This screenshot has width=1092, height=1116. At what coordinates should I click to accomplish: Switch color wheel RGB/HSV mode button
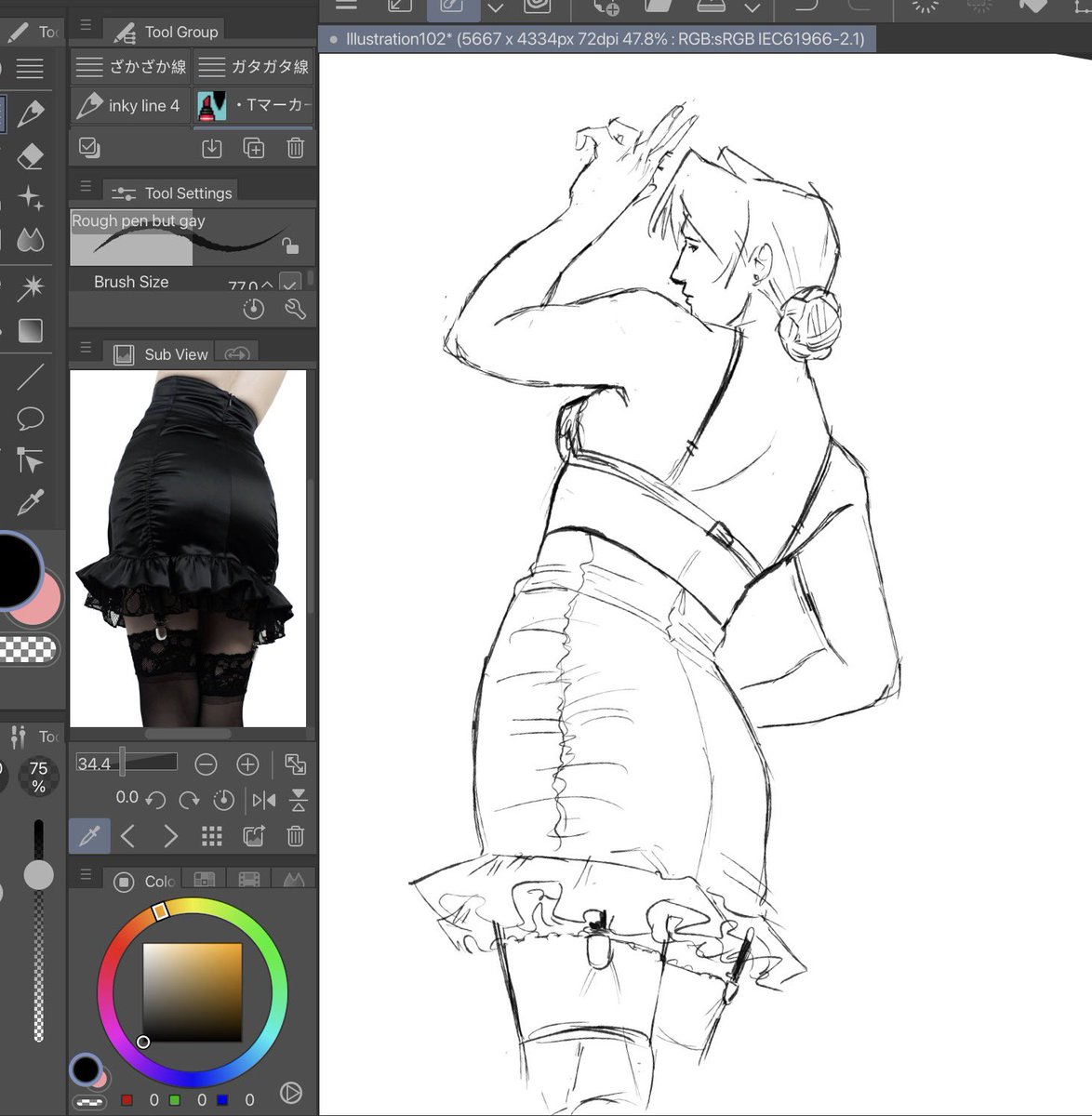click(x=290, y=1094)
